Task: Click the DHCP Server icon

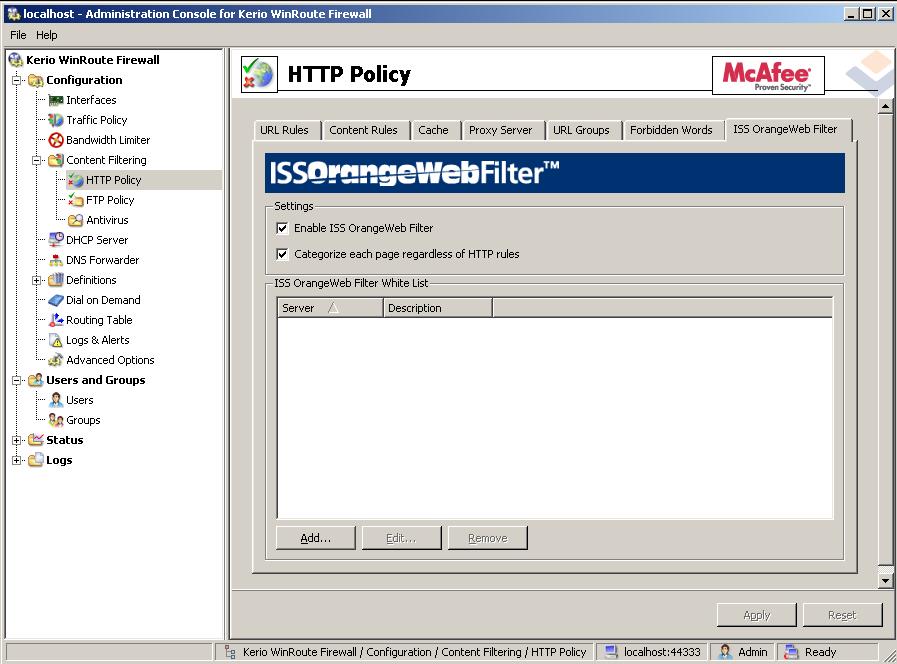Action: tap(55, 240)
